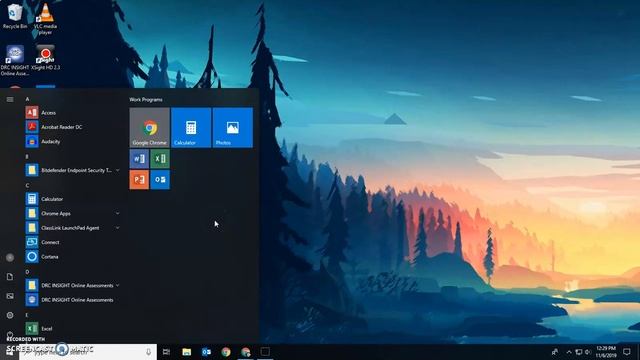Click the clock and date on taskbar
The height and width of the screenshot is (360, 640).
[606, 352]
